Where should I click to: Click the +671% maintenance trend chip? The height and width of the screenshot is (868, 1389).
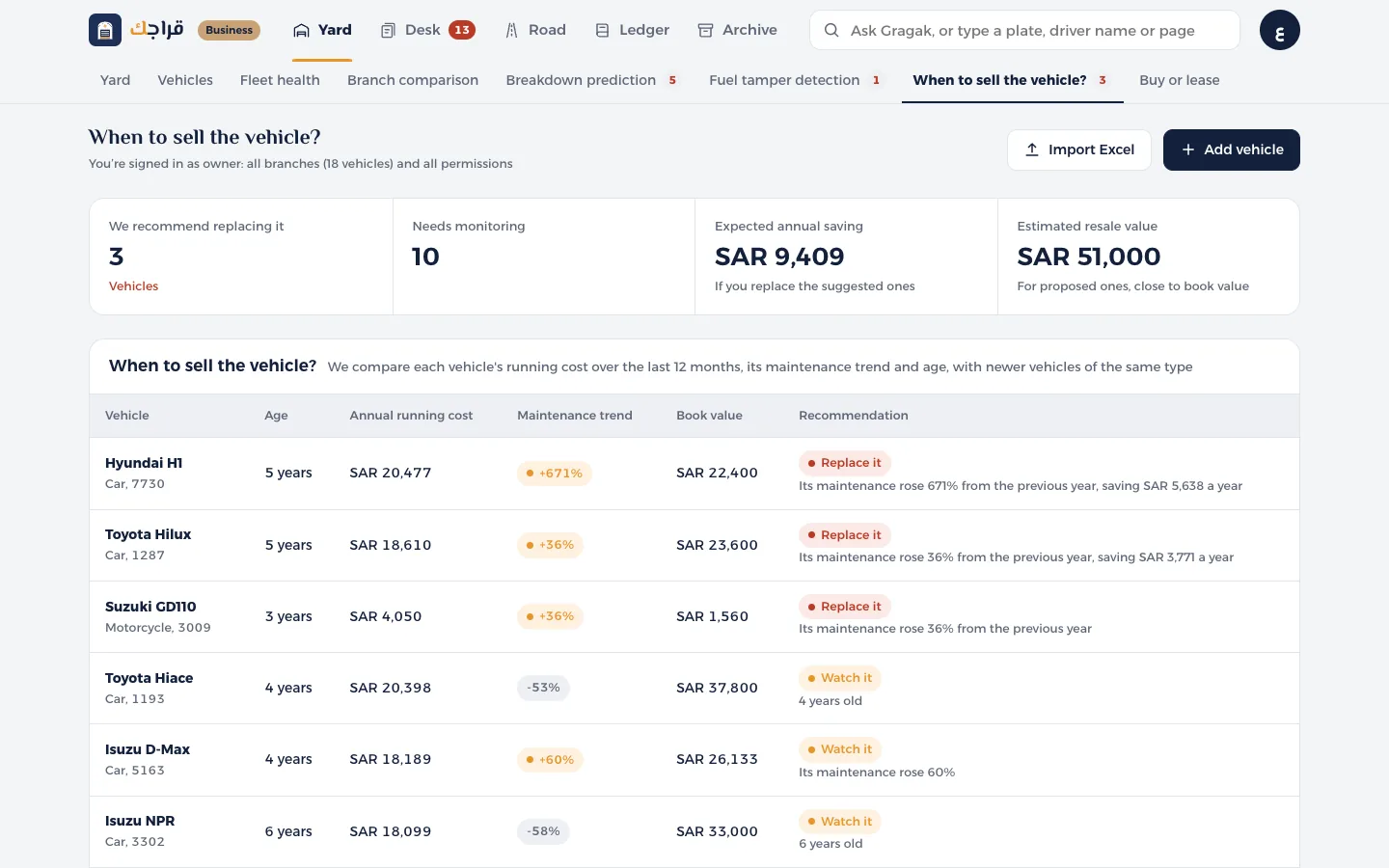pos(555,474)
